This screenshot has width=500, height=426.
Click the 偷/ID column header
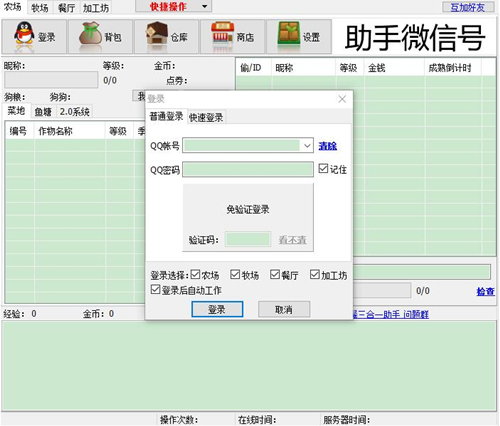coord(254,68)
